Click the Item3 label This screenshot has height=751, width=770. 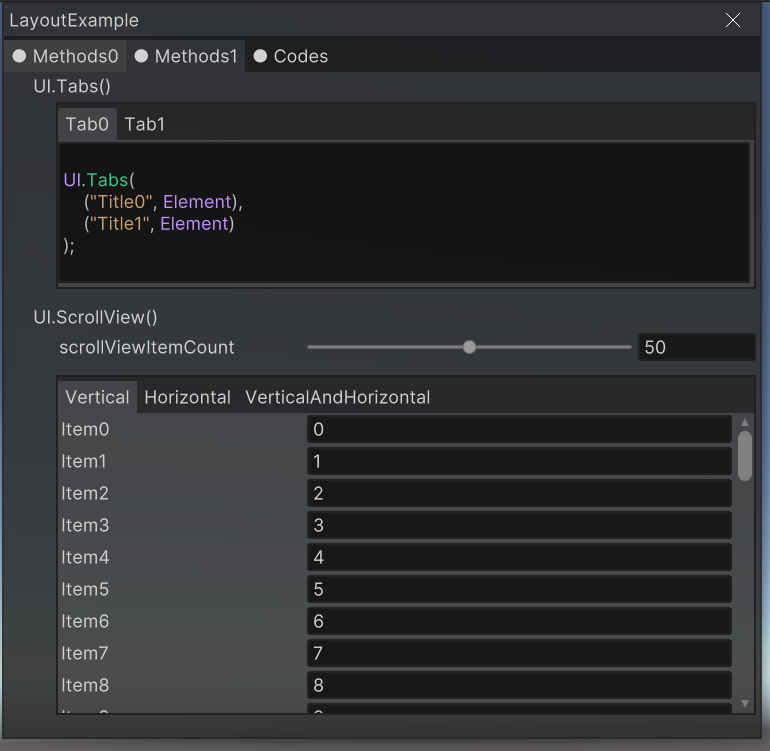(x=85, y=525)
